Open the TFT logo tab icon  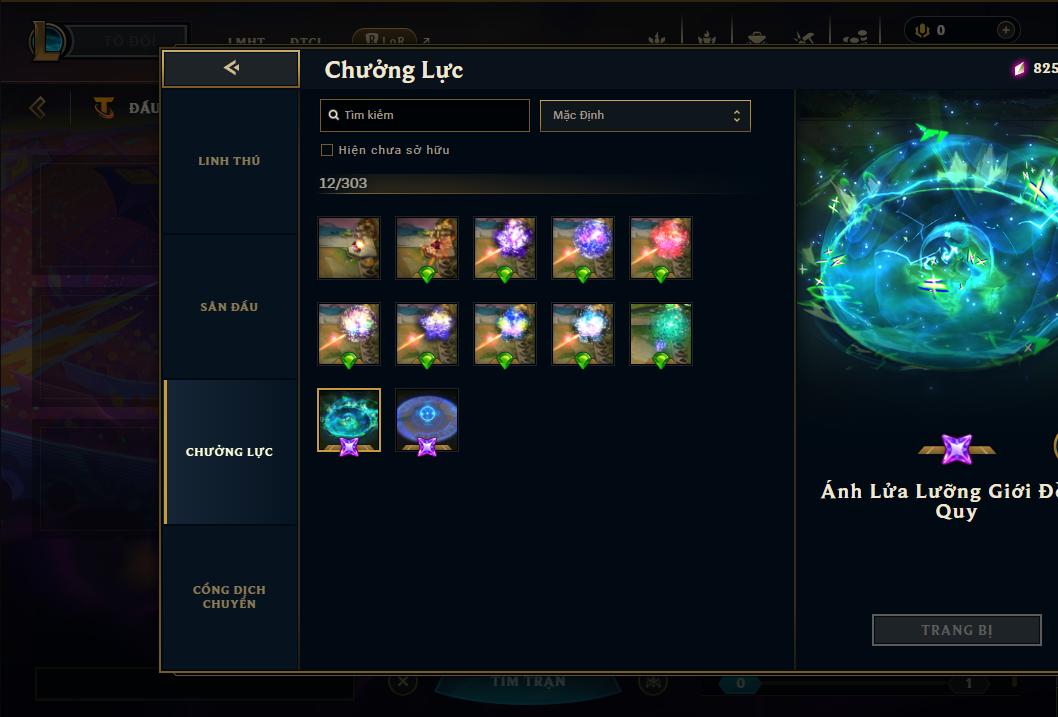[x=103, y=107]
